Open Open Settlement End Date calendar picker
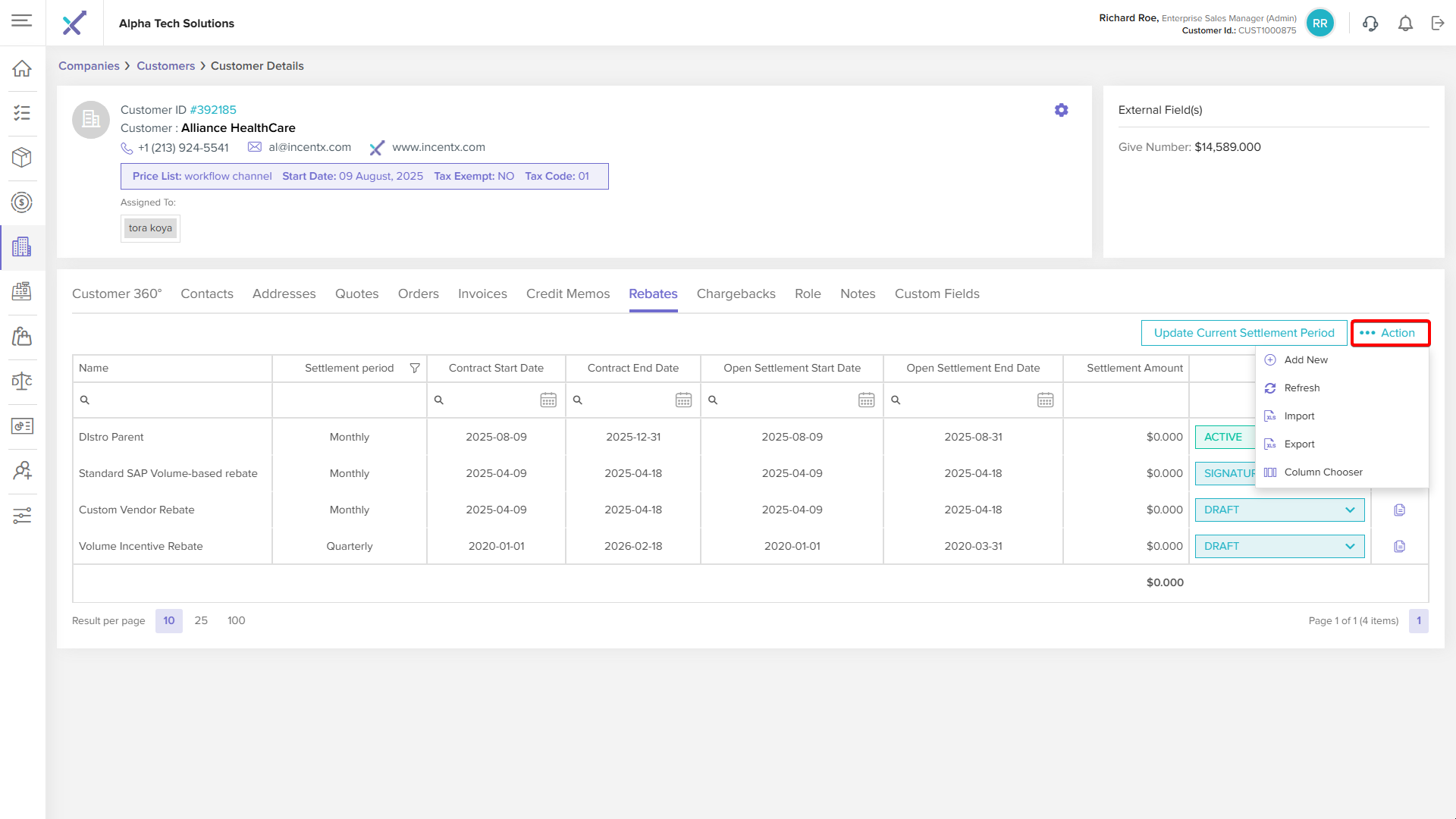Viewport: 1456px width, 819px height. pos(1045,400)
